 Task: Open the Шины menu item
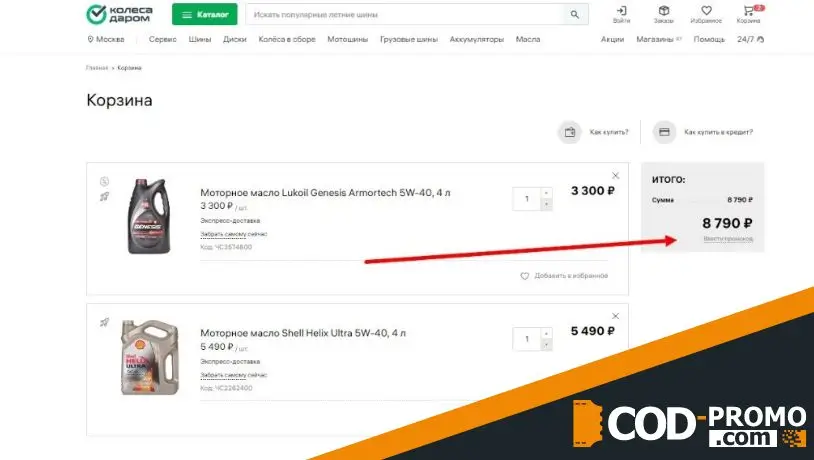(x=200, y=39)
